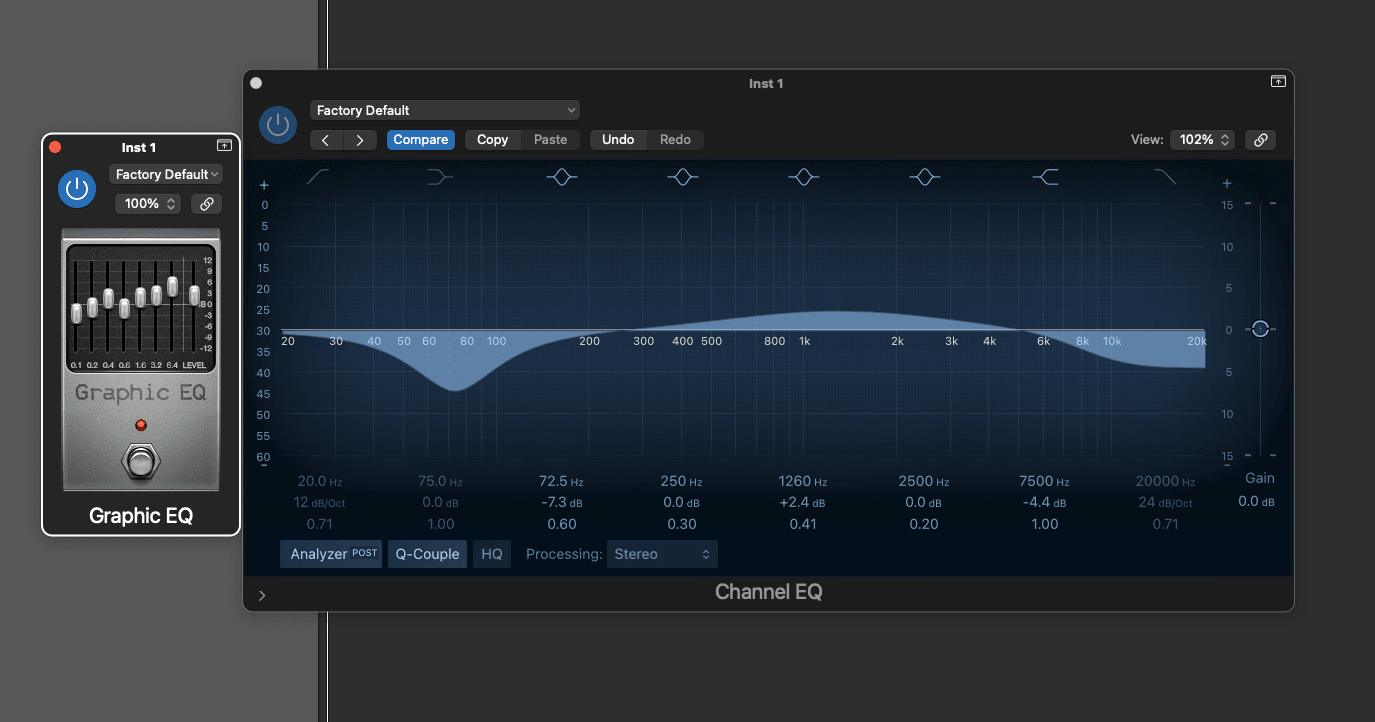Open Processing Stereo dropdown

click(662, 554)
